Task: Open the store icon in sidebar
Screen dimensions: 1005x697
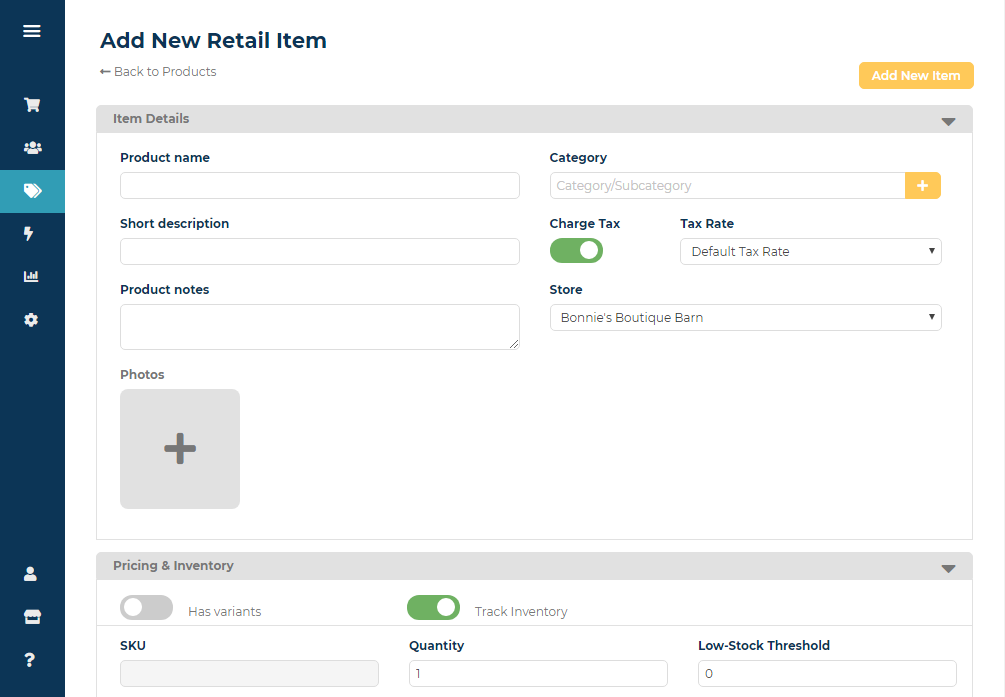Action: click(31, 617)
